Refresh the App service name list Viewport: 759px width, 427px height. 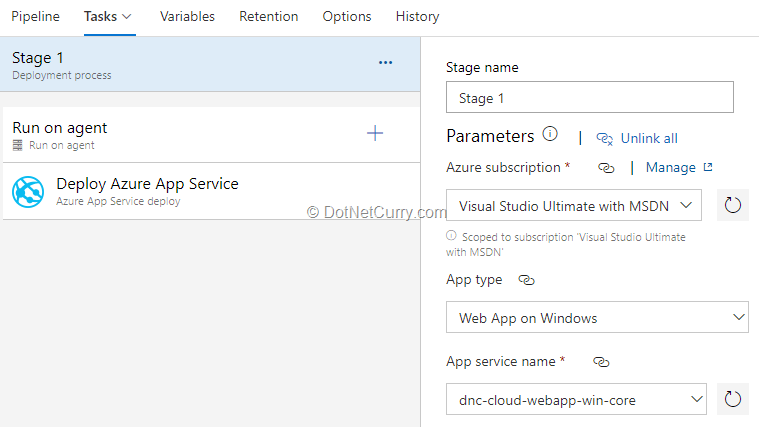point(732,399)
